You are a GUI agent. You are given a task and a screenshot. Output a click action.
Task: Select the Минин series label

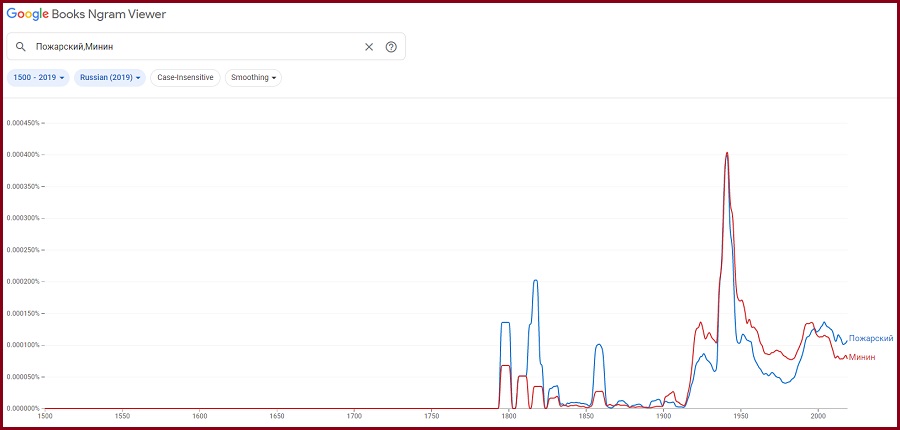(861, 357)
